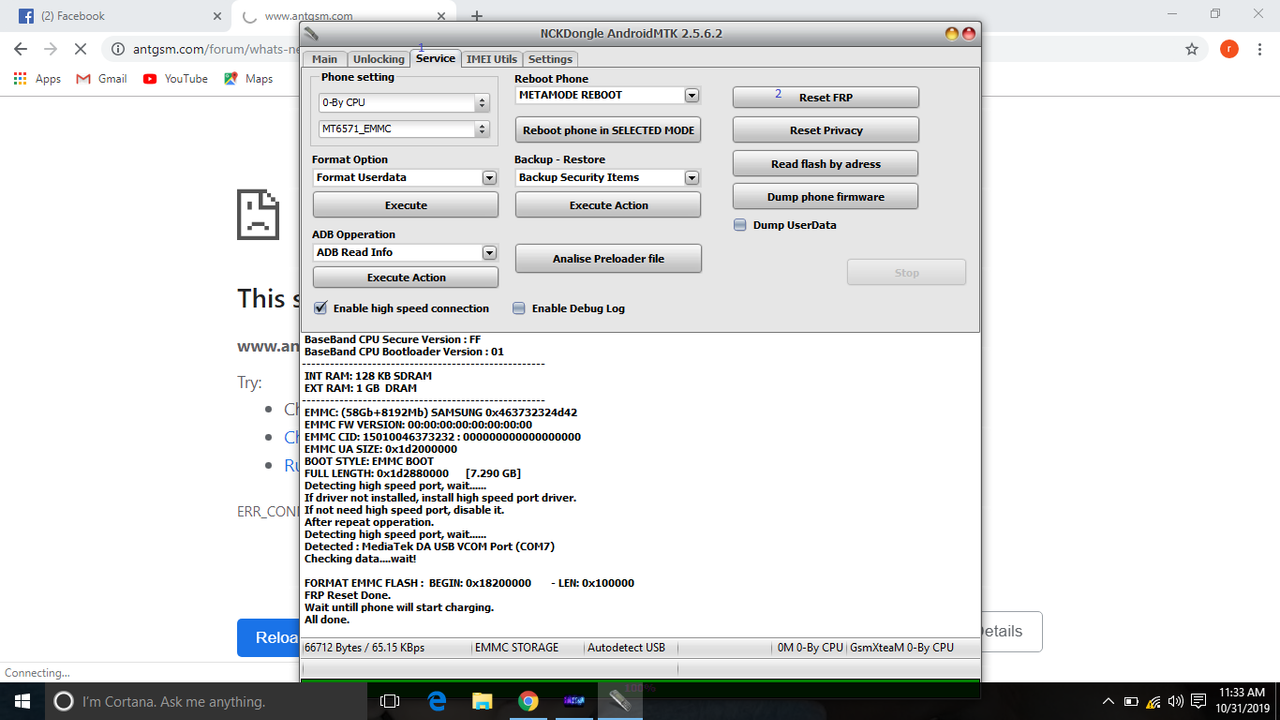Image resolution: width=1280 pixels, height=720 pixels.
Task: Click the volume speaker icon in the tray
Action: click(x=1176, y=702)
